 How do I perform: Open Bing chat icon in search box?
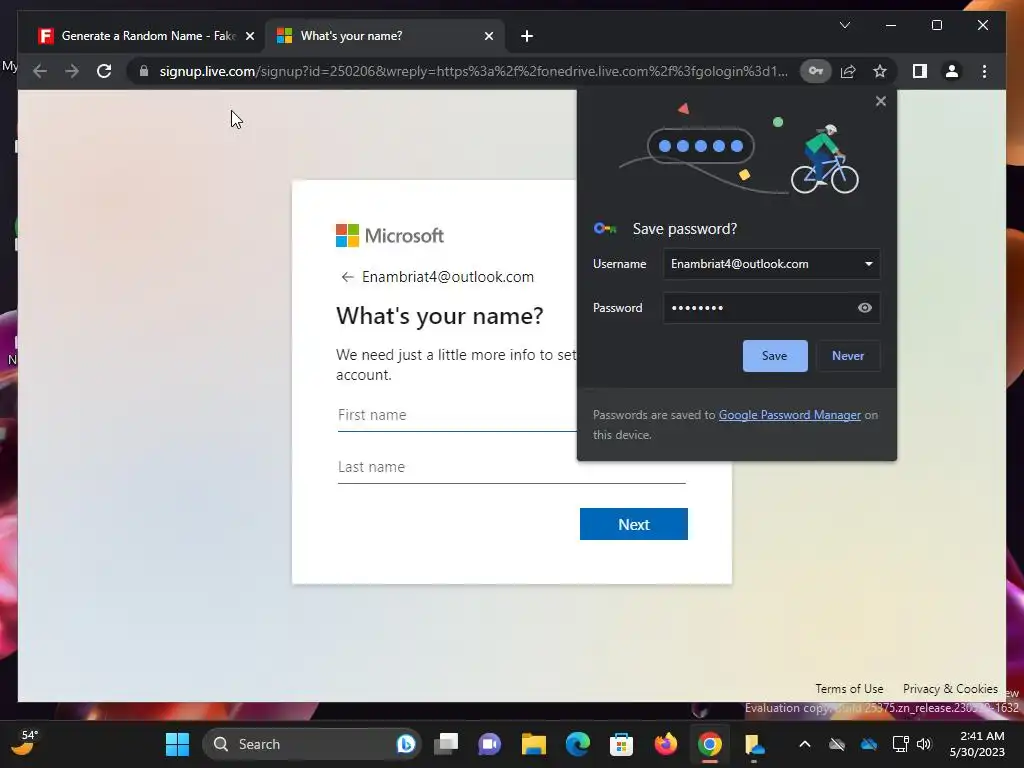click(405, 744)
